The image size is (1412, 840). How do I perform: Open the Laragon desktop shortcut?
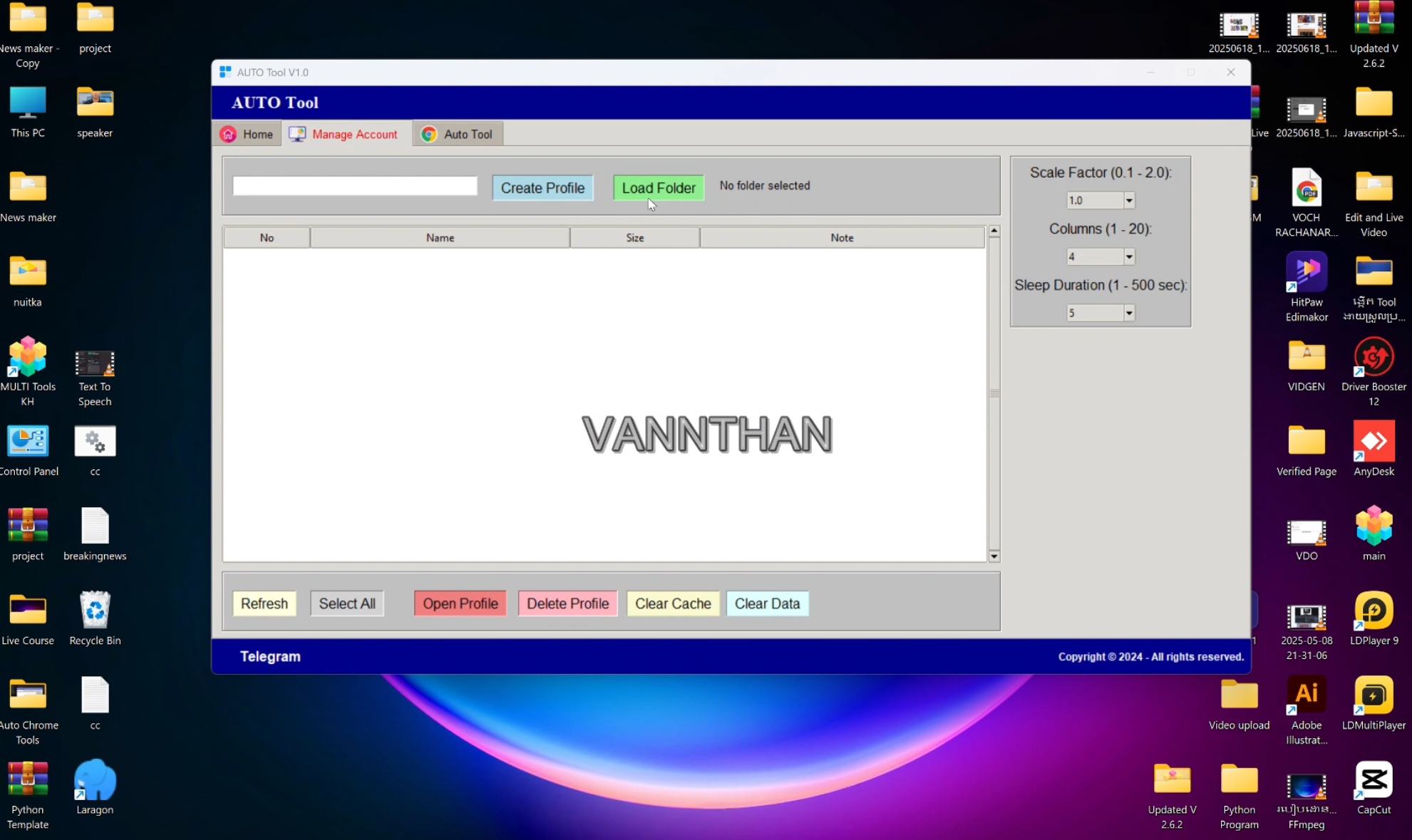pos(95,782)
